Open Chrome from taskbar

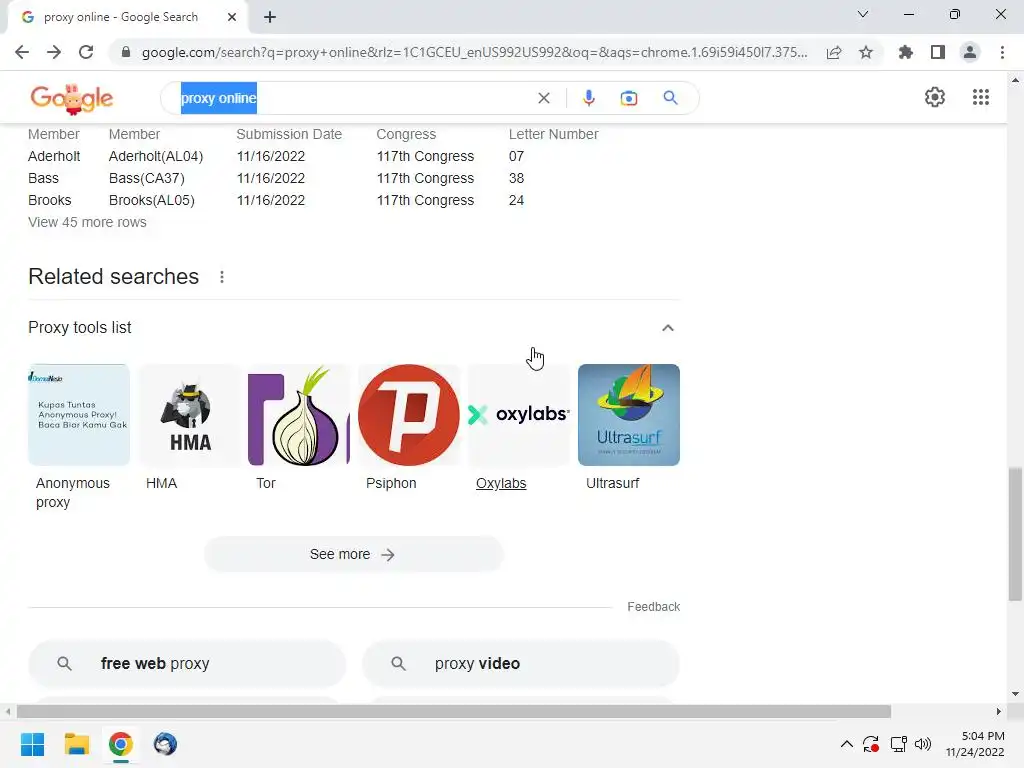tap(121, 744)
